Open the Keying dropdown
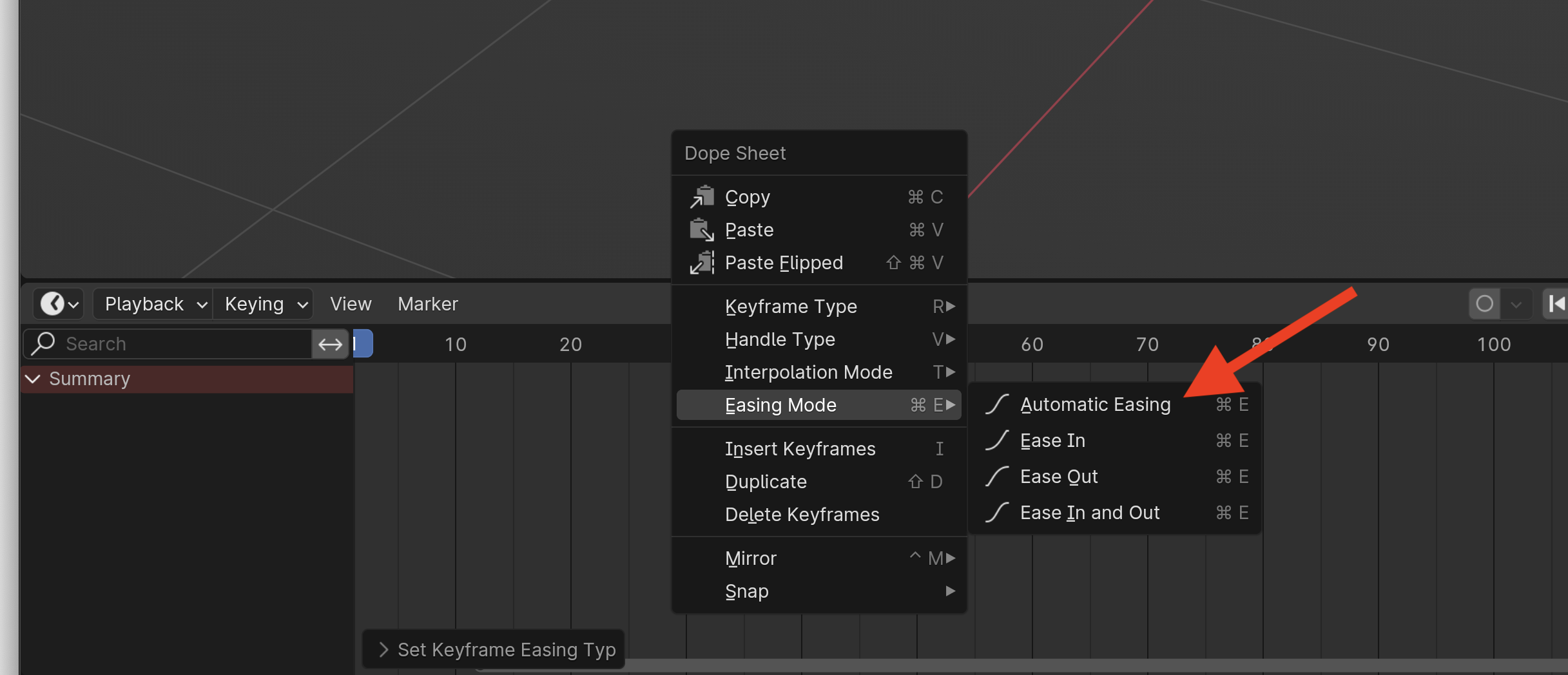The height and width of the screenshot is (675, 1568). click(263, 303)
